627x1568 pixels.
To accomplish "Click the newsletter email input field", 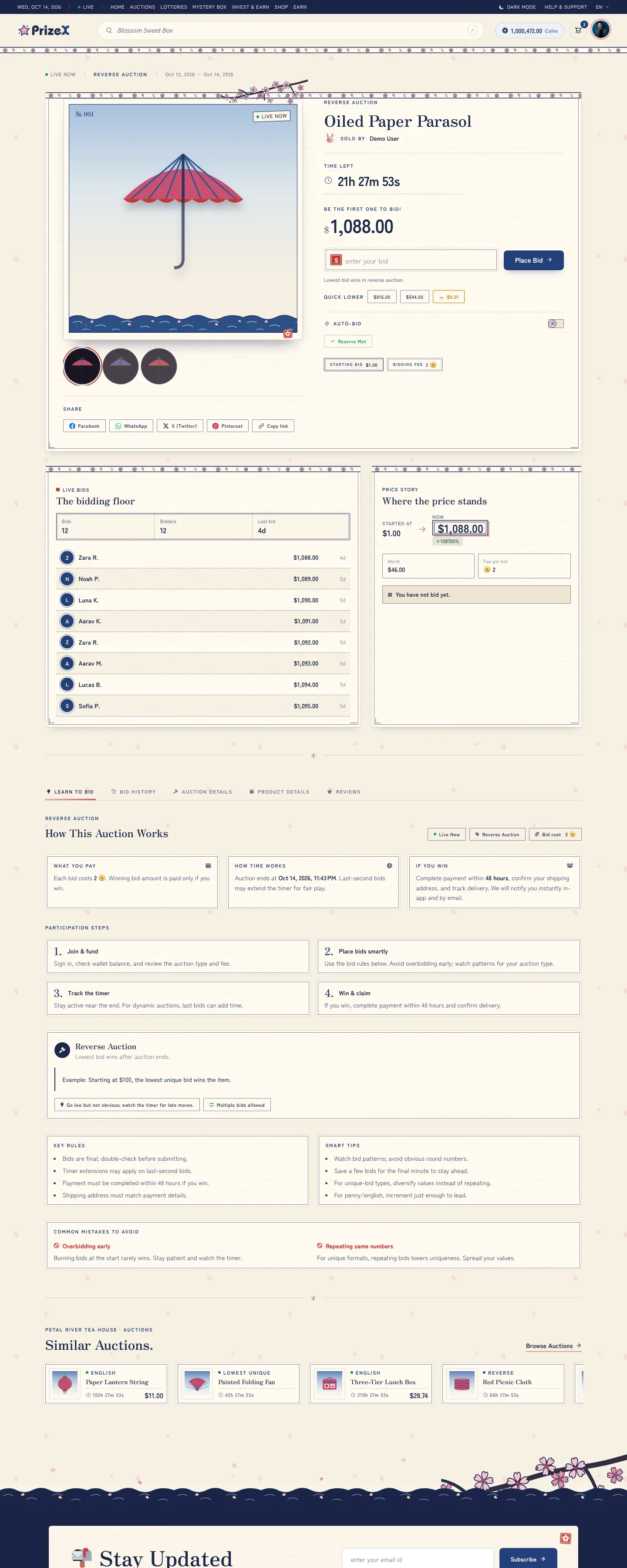I will point(418,1559).
